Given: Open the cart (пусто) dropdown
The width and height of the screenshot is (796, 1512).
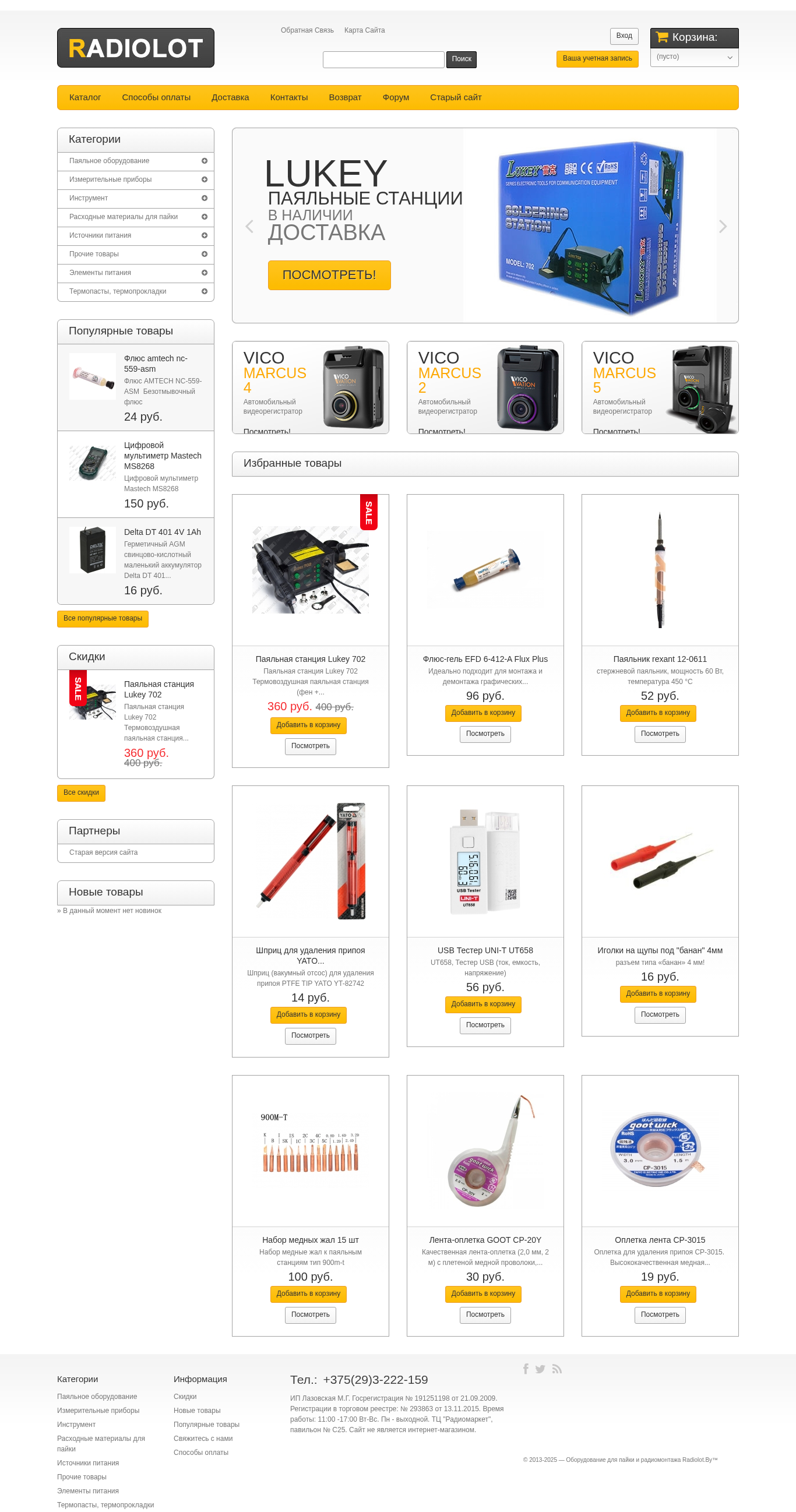Looking at the screenshot, I should 694,58.
